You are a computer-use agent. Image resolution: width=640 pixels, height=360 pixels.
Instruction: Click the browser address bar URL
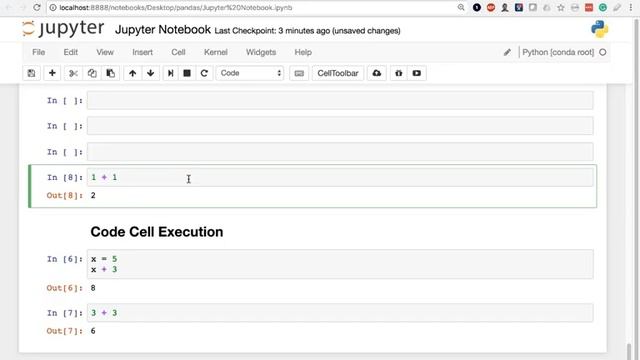point(176,7)
